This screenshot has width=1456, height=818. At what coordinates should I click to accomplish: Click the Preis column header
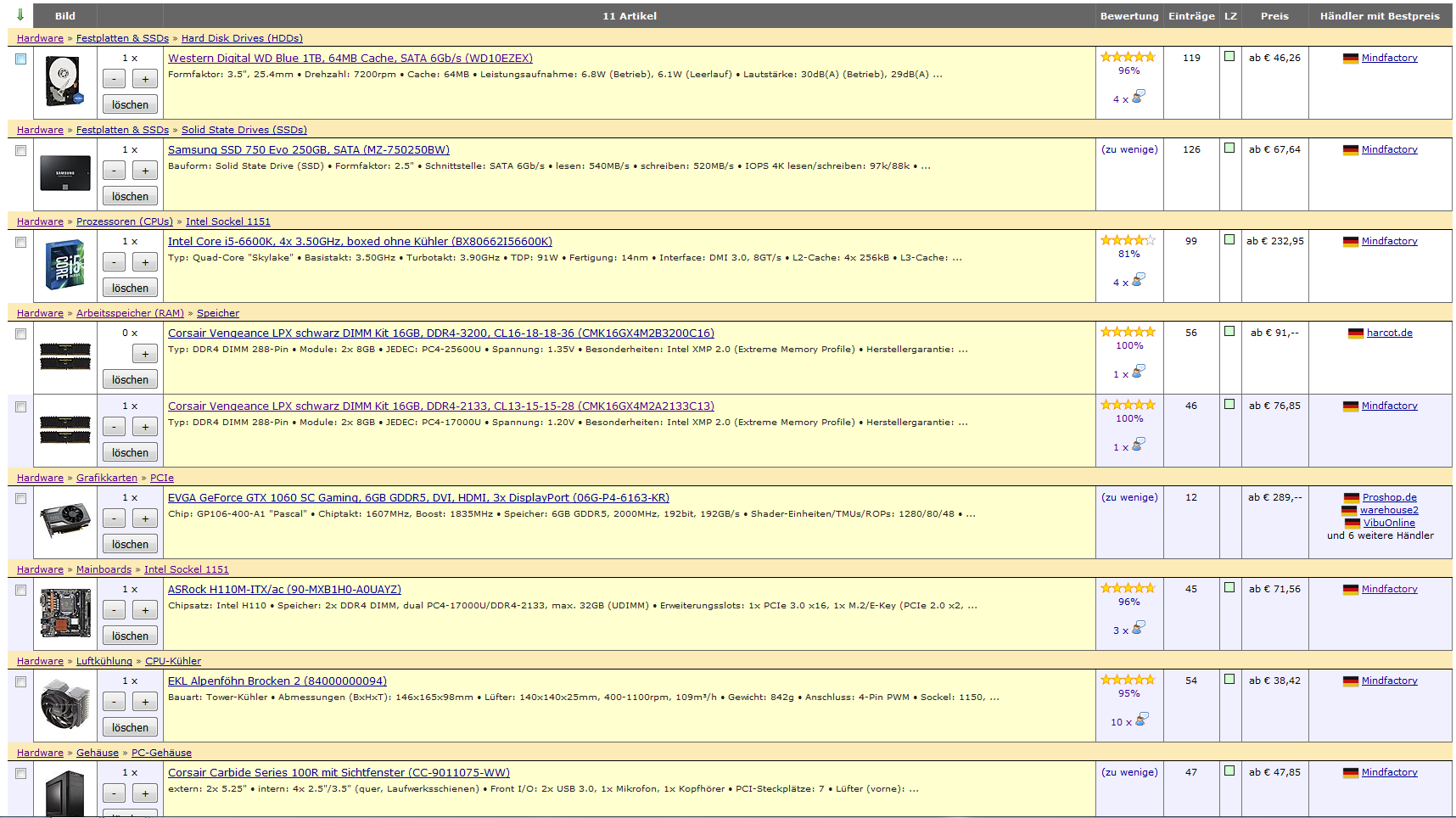[1274, 16]
